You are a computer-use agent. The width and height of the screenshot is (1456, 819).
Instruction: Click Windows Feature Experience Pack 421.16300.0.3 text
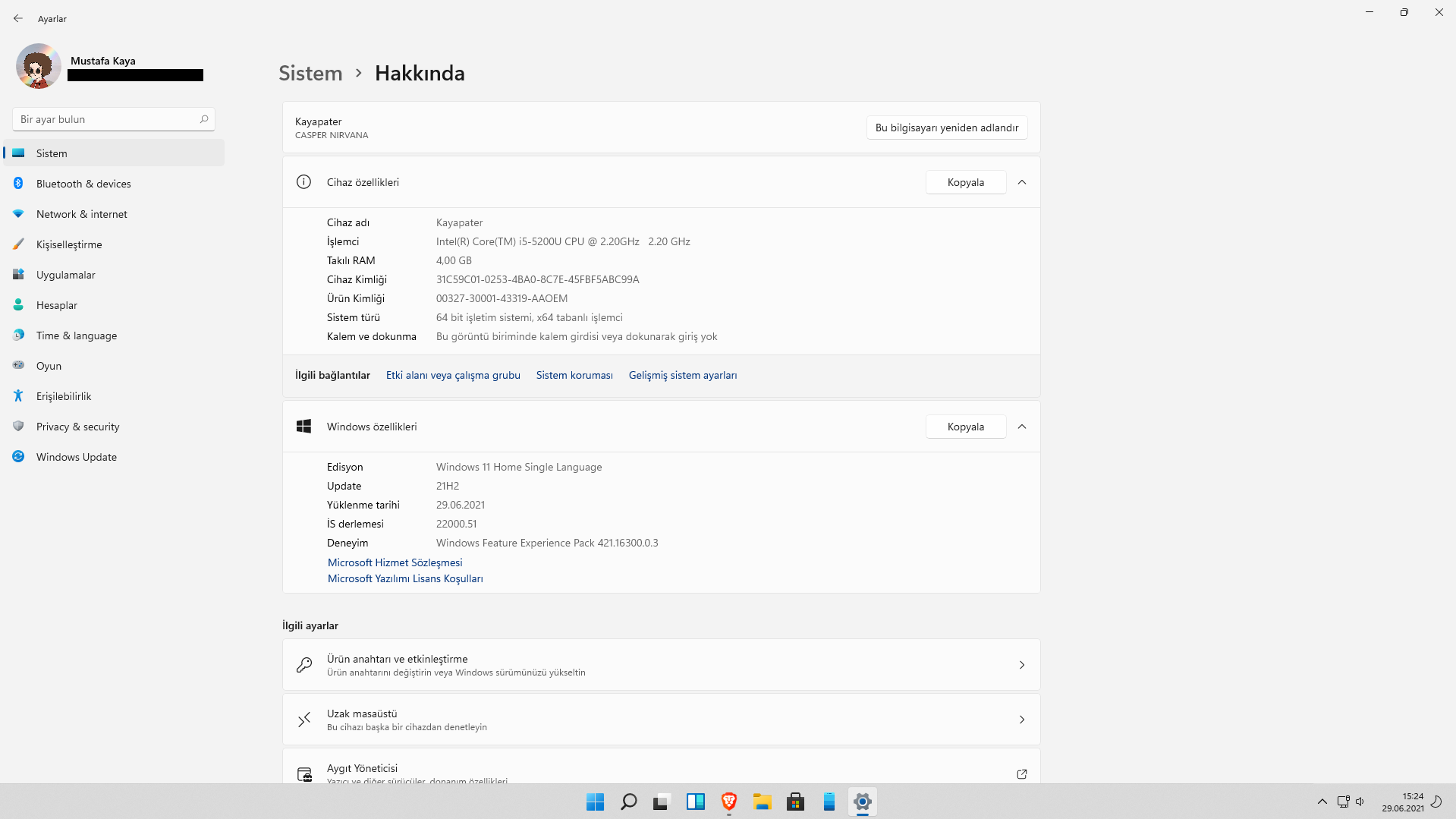click(x=547, y=543)
